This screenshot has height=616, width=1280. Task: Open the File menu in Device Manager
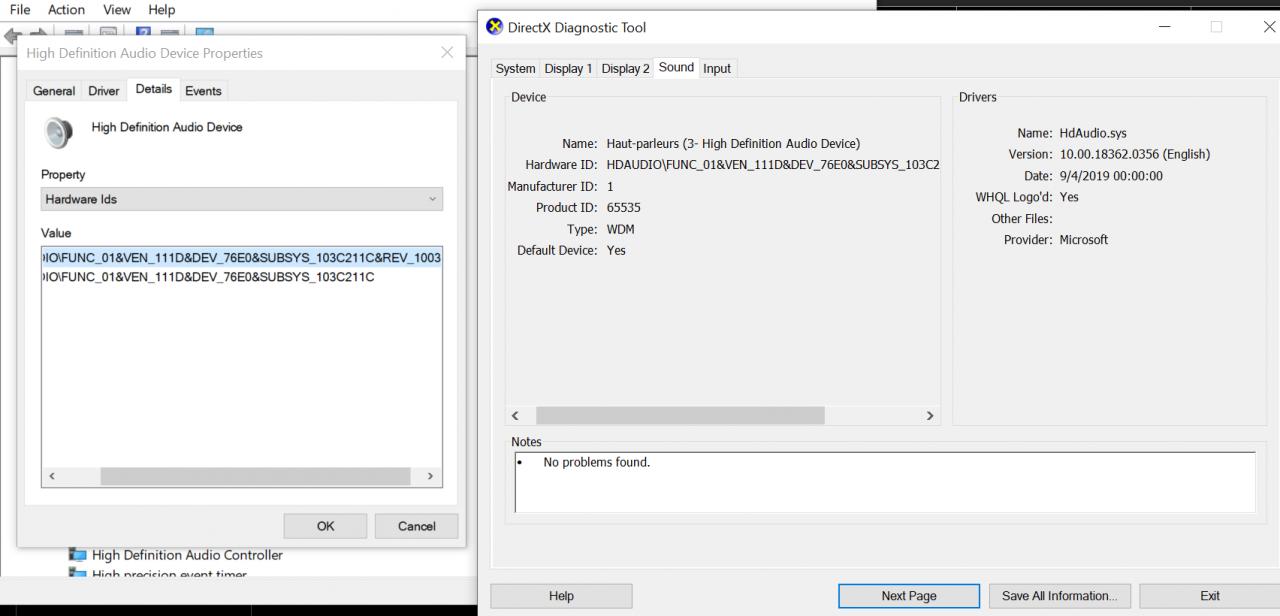[x=20, y=10]
